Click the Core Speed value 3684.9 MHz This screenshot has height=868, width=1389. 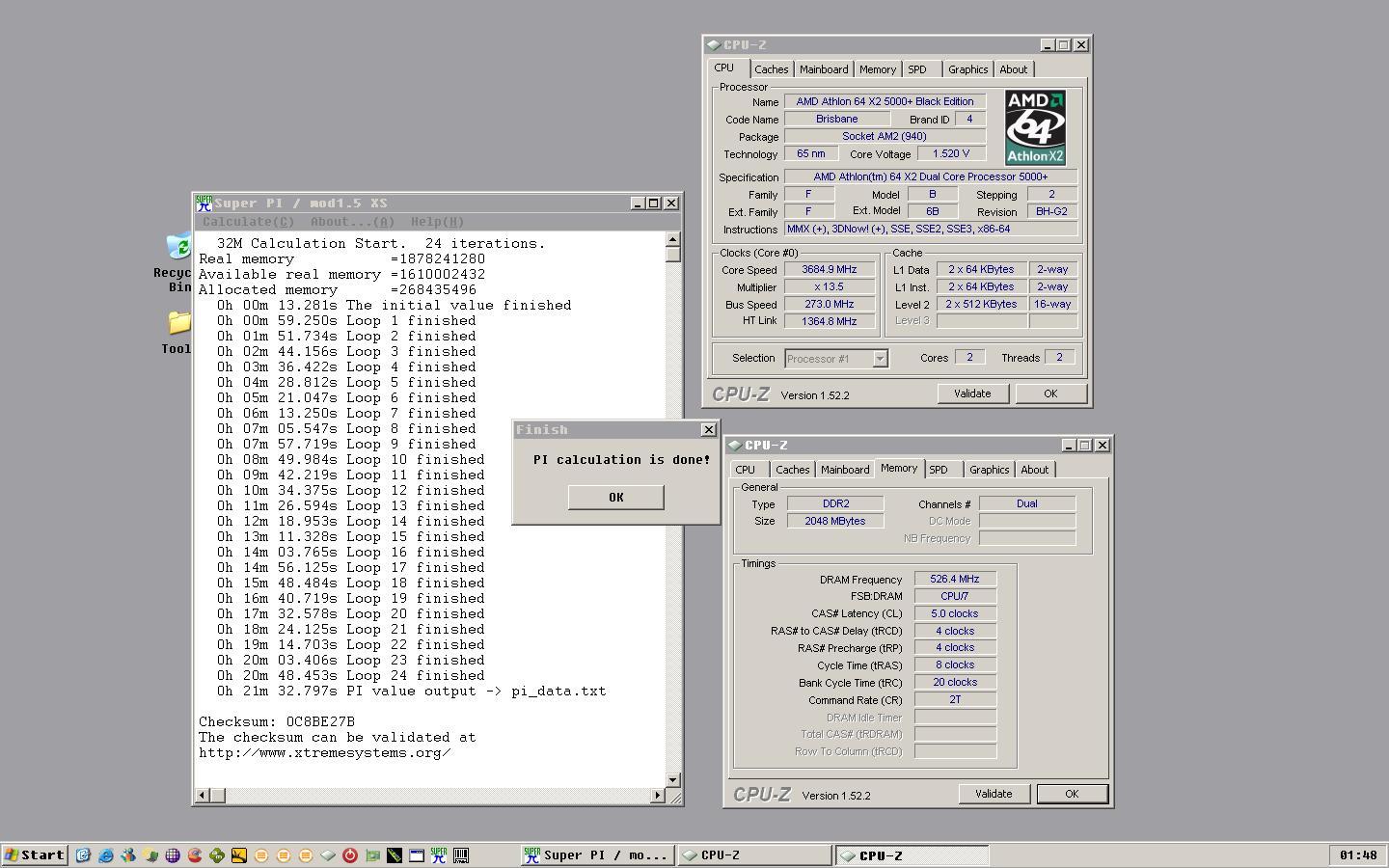click(x=829, y=270)
